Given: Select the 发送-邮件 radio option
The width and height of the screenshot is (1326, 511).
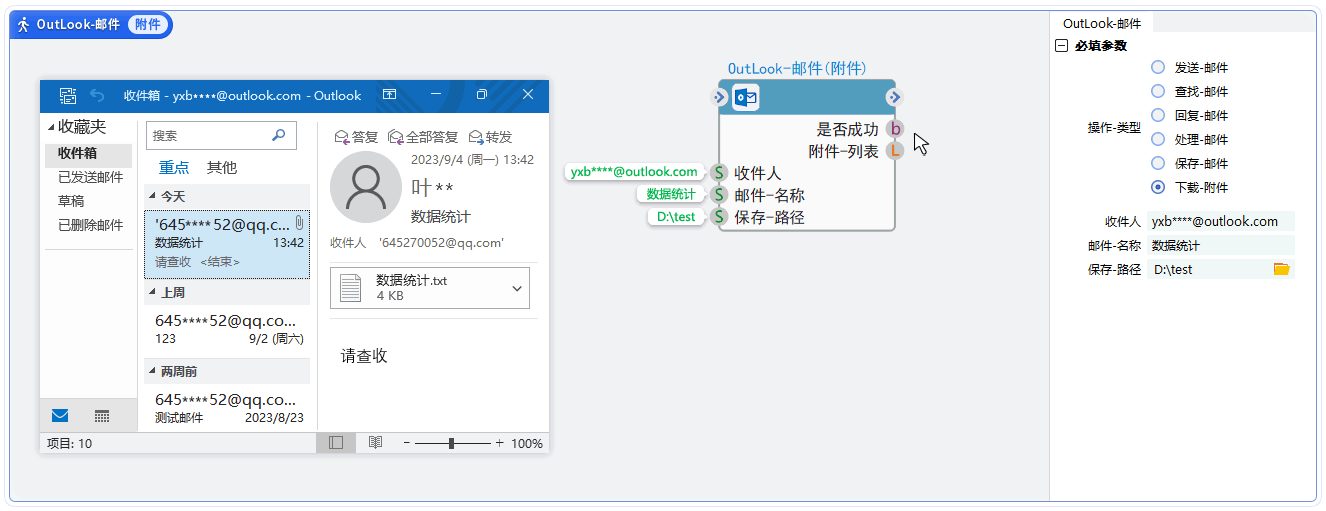Looking at the screenshot, I should [1158, 68].
